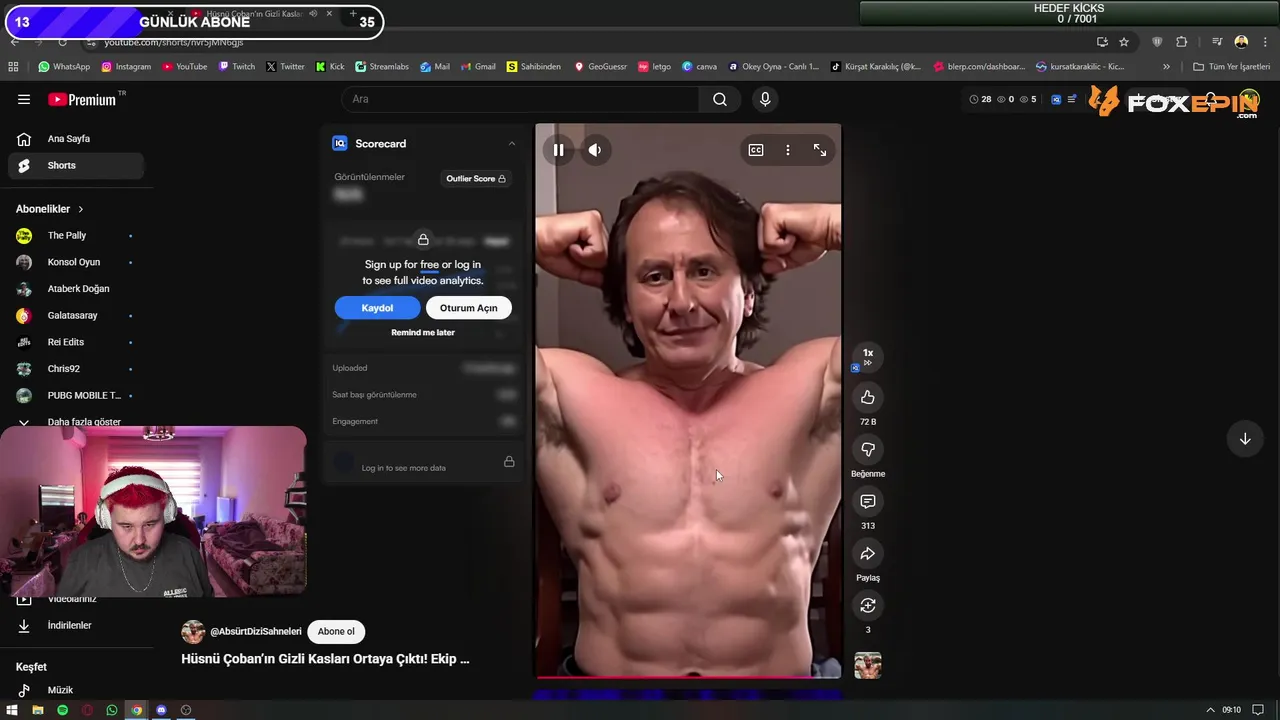Open the remix button
Viewport: 1280px width, 720px height.
click(868, 605)
